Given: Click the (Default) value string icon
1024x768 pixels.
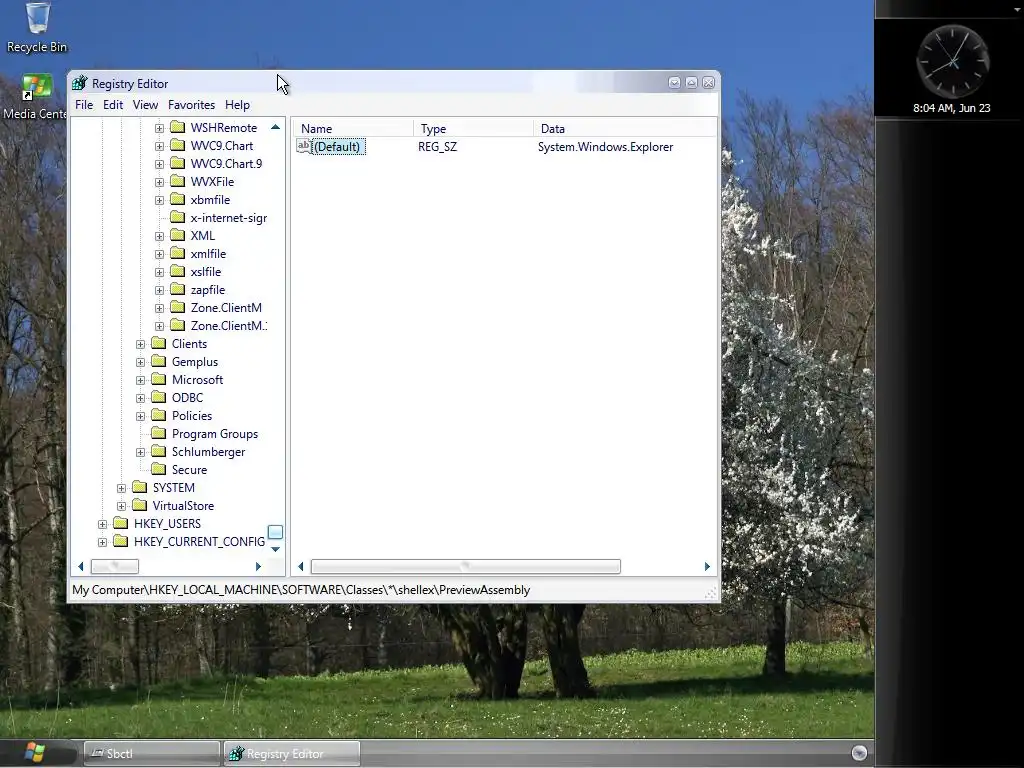Looking at the screenshot, I should (x=304, y=146).
